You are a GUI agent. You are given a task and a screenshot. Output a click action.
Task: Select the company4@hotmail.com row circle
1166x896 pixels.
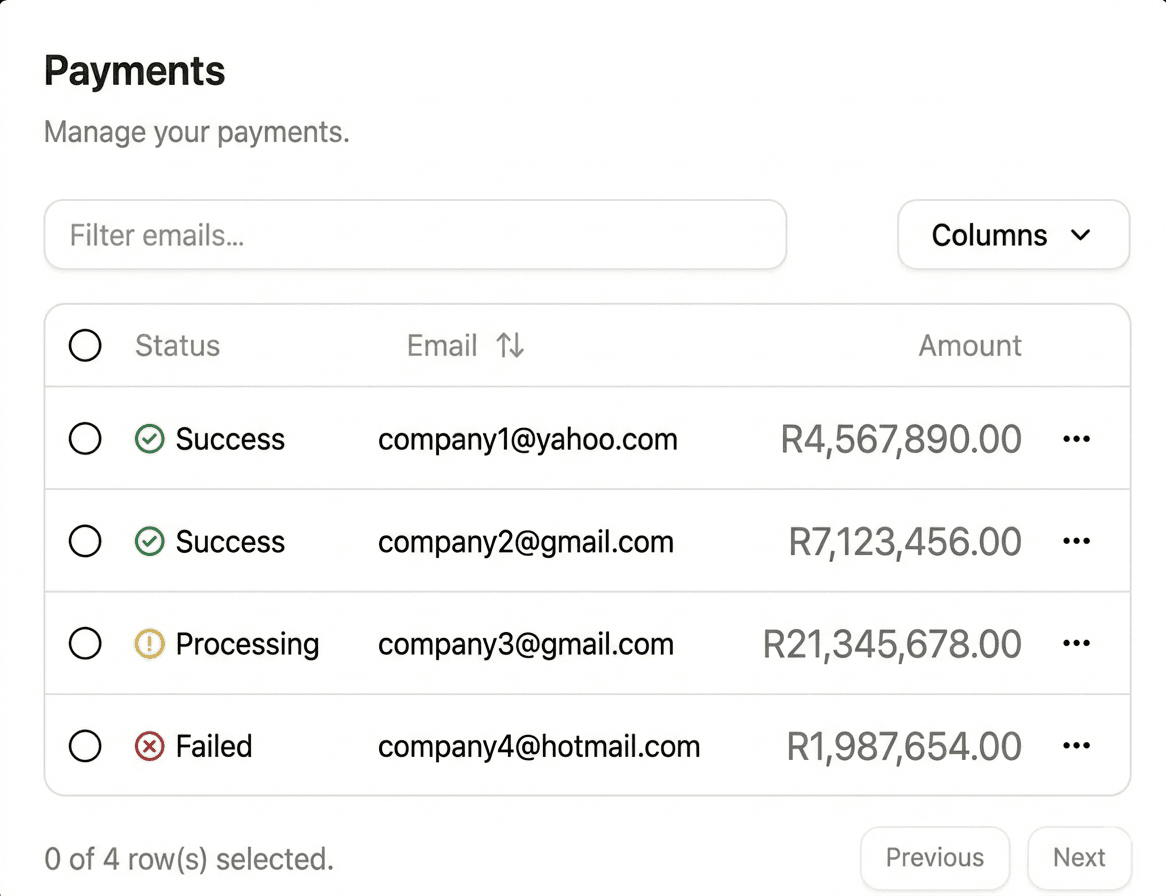pos(85,745)
